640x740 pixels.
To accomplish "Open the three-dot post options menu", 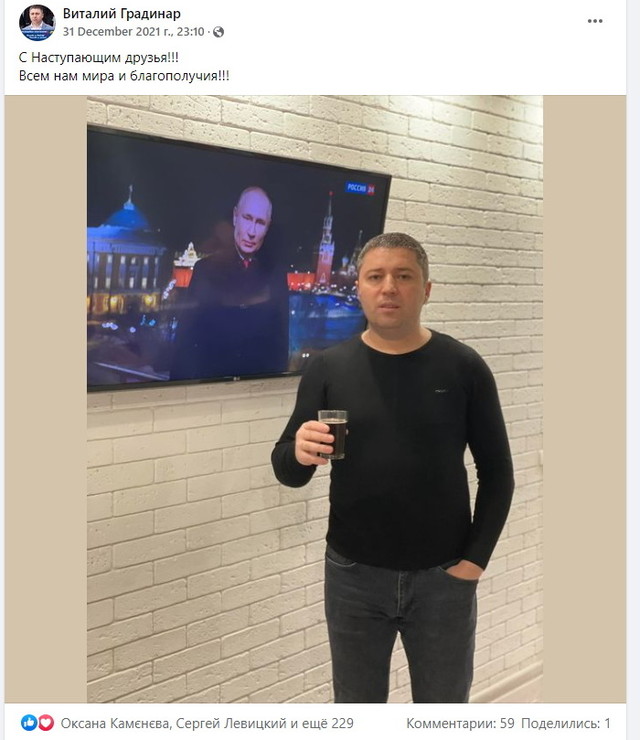I will [595, 21].
